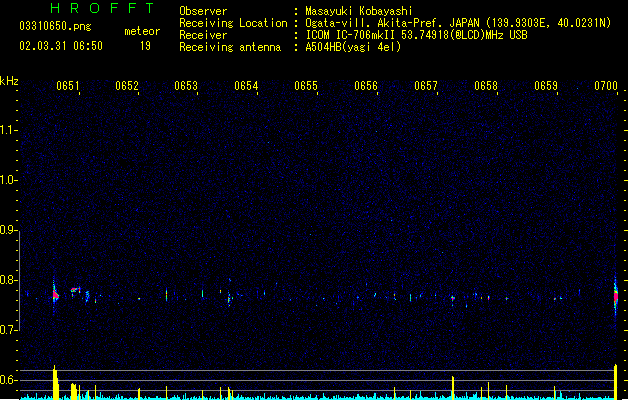Click the strong meteor echo near 0700

point(616,297)
